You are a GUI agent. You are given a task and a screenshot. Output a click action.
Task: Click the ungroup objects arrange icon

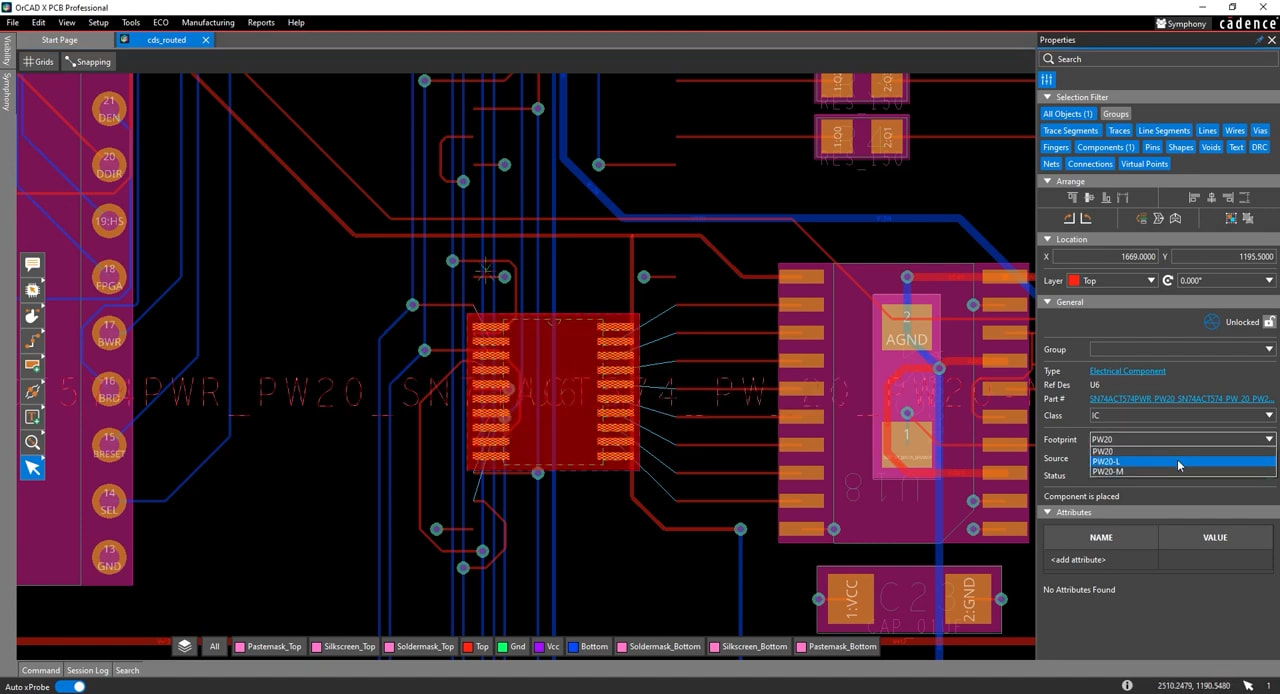1248,218
